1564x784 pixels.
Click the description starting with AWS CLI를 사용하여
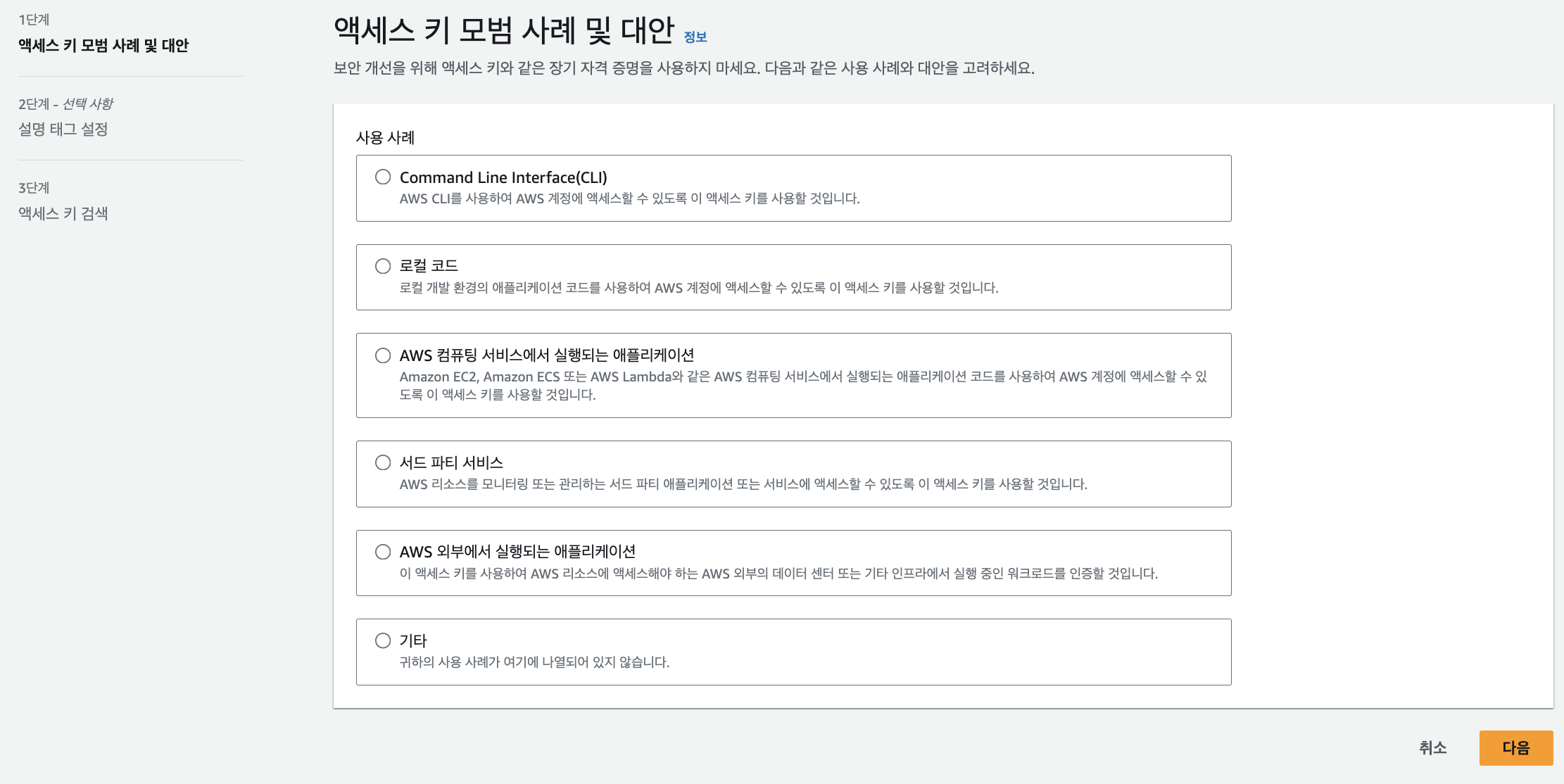[x=630, y=198]
